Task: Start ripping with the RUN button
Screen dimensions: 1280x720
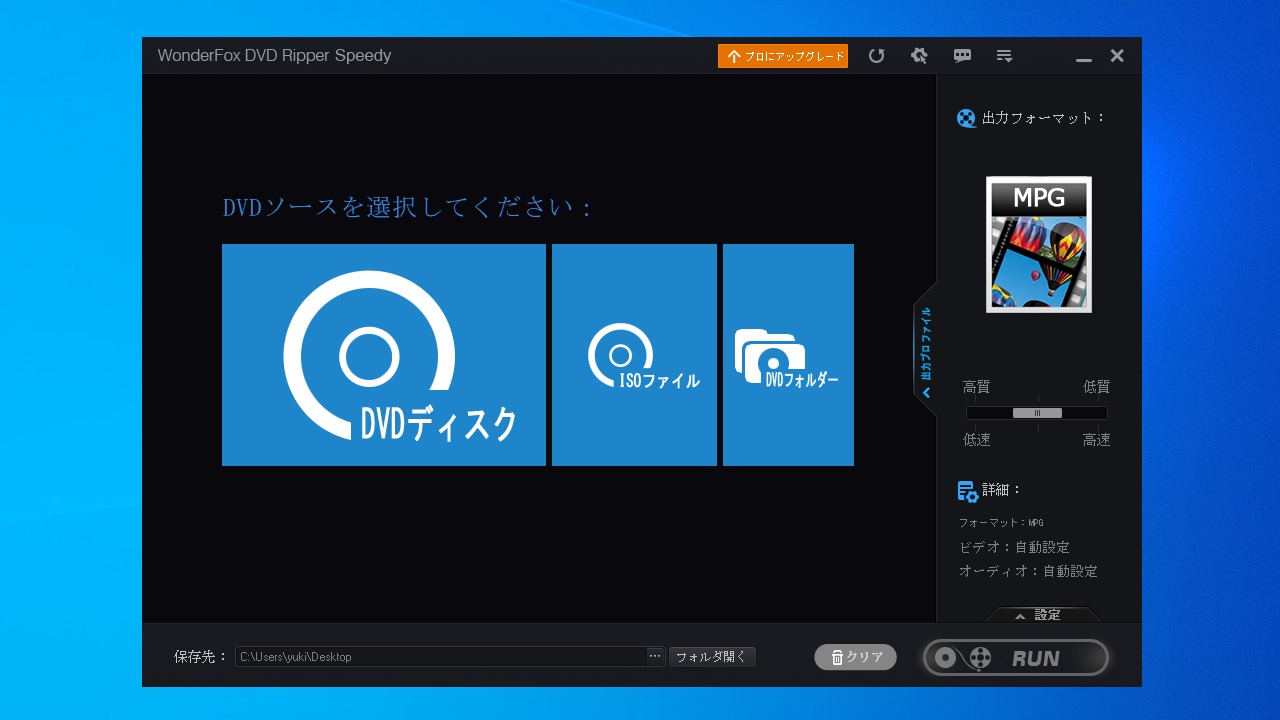Action: tap(1016, 658)
